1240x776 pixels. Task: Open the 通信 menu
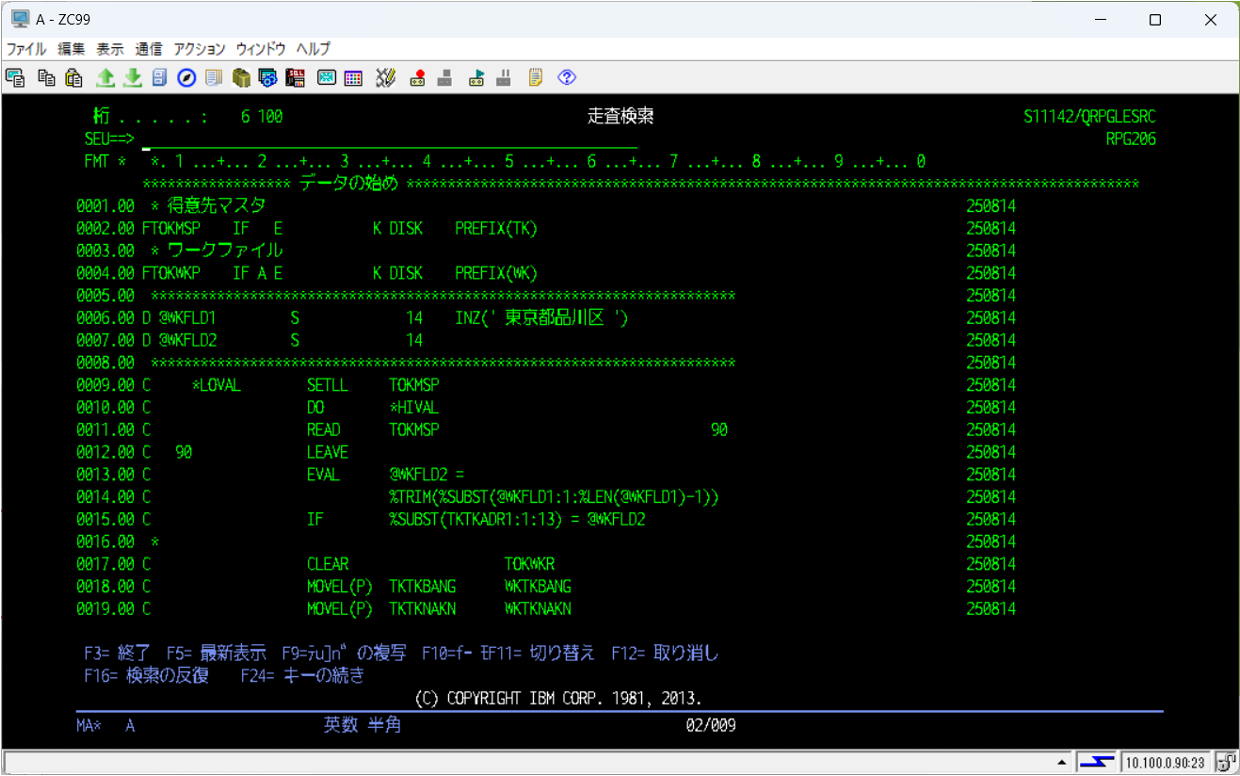(x=149, y=48)
